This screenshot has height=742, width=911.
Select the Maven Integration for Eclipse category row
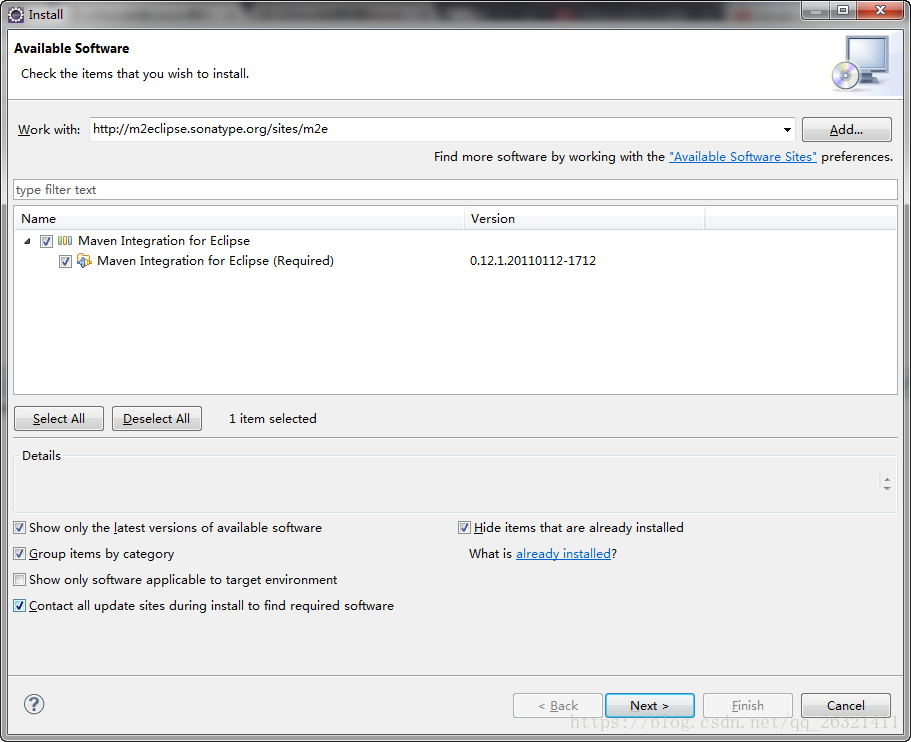[x=456, y=241]
